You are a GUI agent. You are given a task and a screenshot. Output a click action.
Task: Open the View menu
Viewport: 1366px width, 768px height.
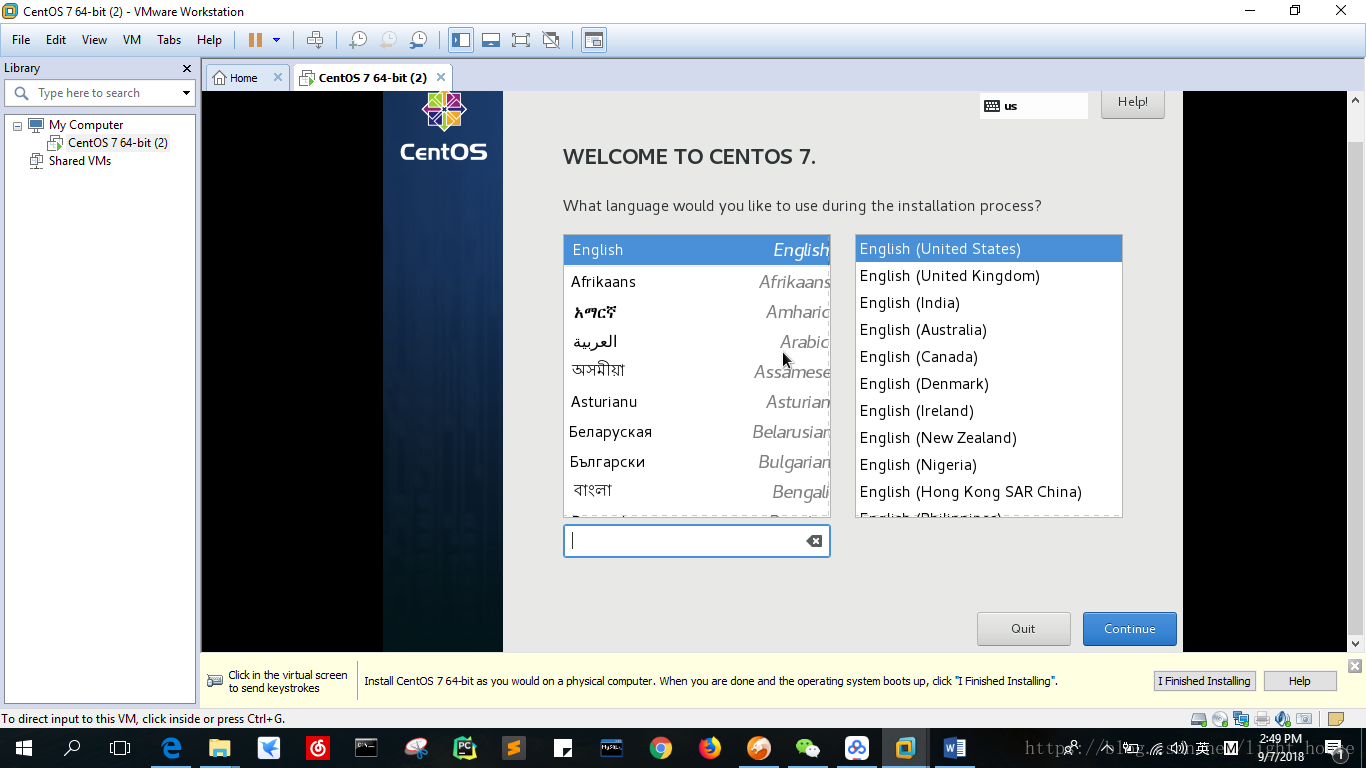click(x=94, y=40)
